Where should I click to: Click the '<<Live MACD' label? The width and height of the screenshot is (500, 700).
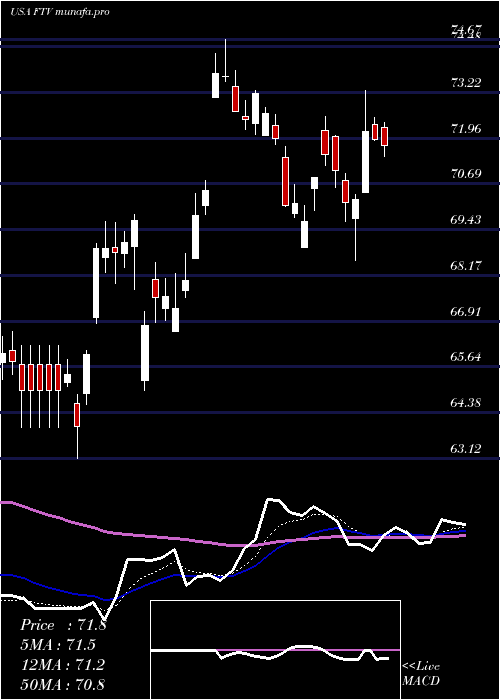(x=421, y=674)
